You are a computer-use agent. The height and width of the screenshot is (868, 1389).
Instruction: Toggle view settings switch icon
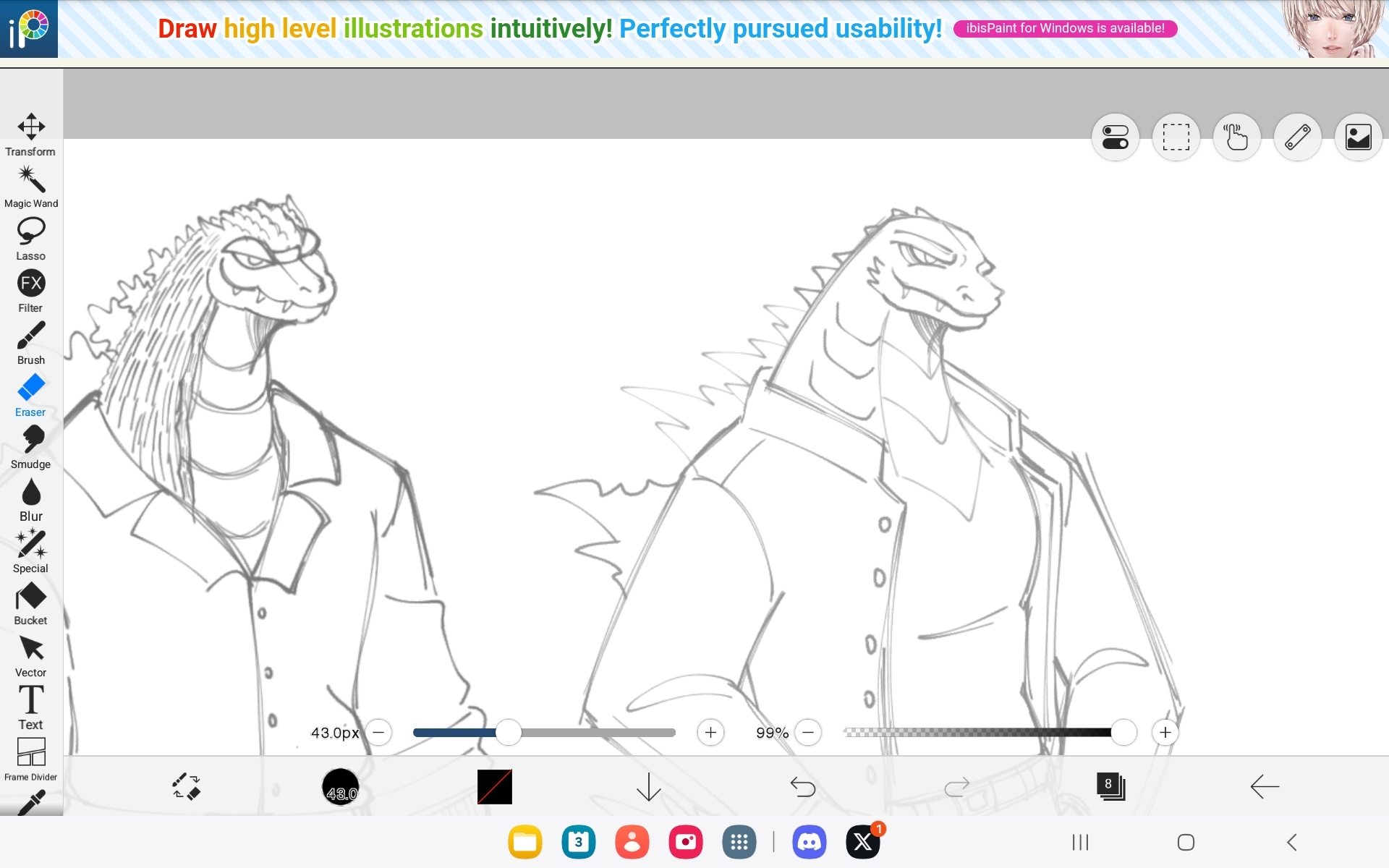point(1115,137)
